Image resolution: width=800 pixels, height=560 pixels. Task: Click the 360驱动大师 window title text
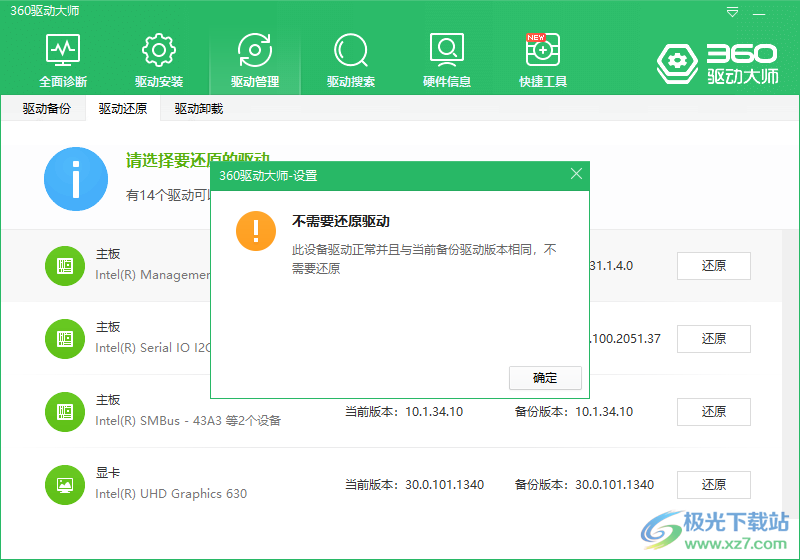click(x=45, y=11)
